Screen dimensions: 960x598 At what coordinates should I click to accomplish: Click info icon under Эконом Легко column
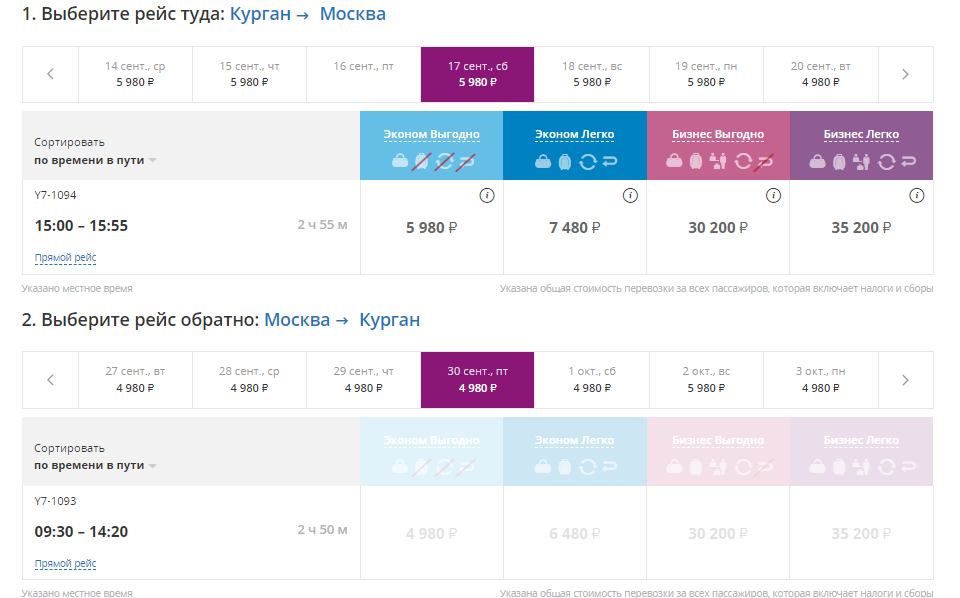(630, 196)
